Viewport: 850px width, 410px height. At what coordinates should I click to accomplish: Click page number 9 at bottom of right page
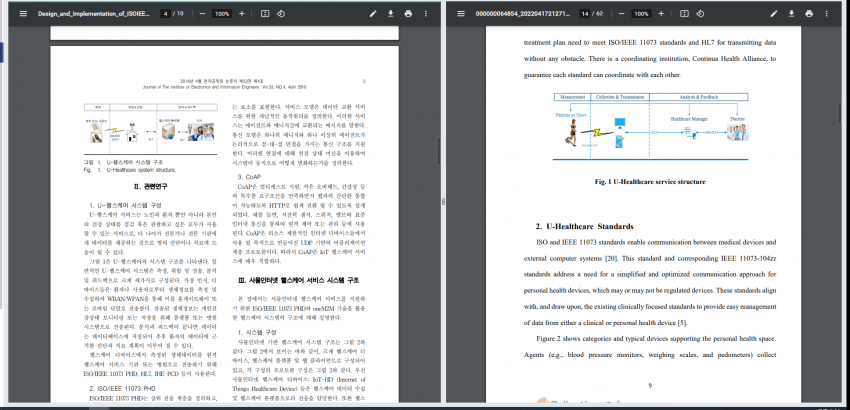tap(649, 386)
